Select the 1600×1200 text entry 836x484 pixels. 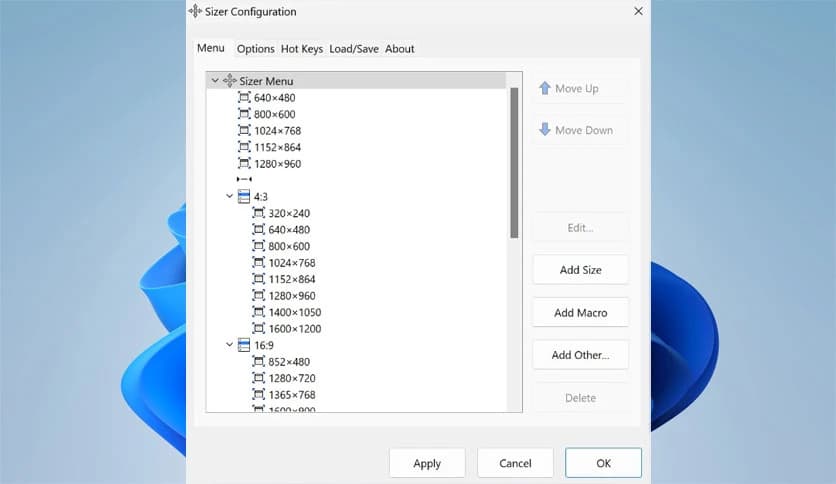295,329
